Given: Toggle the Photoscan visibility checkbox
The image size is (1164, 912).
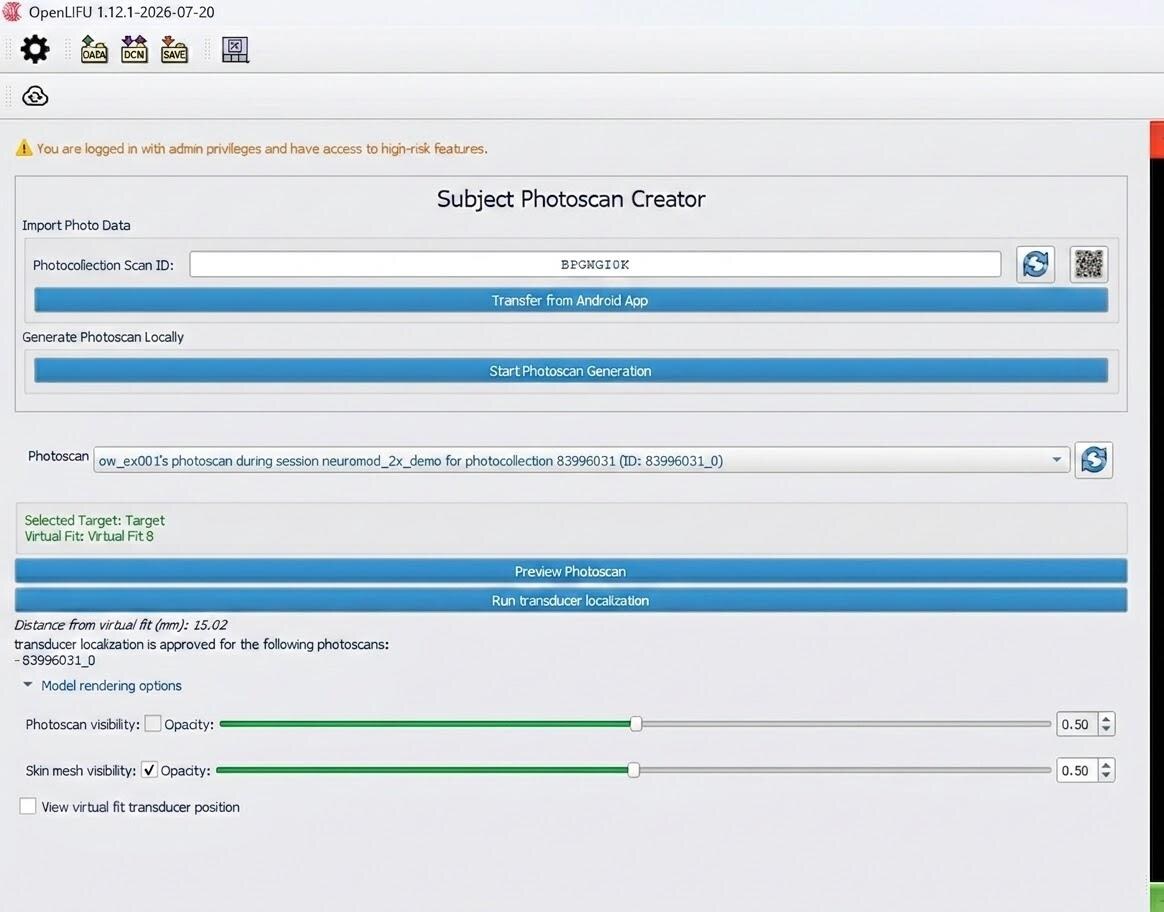Looking at the screenshot, I should [x=153, y=724].
